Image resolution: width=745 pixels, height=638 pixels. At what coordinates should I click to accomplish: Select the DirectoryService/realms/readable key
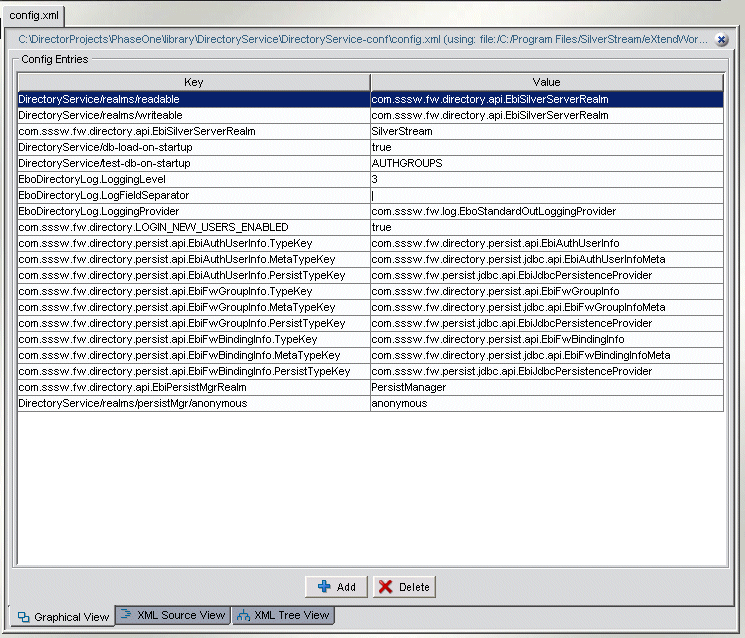(194, 99)
